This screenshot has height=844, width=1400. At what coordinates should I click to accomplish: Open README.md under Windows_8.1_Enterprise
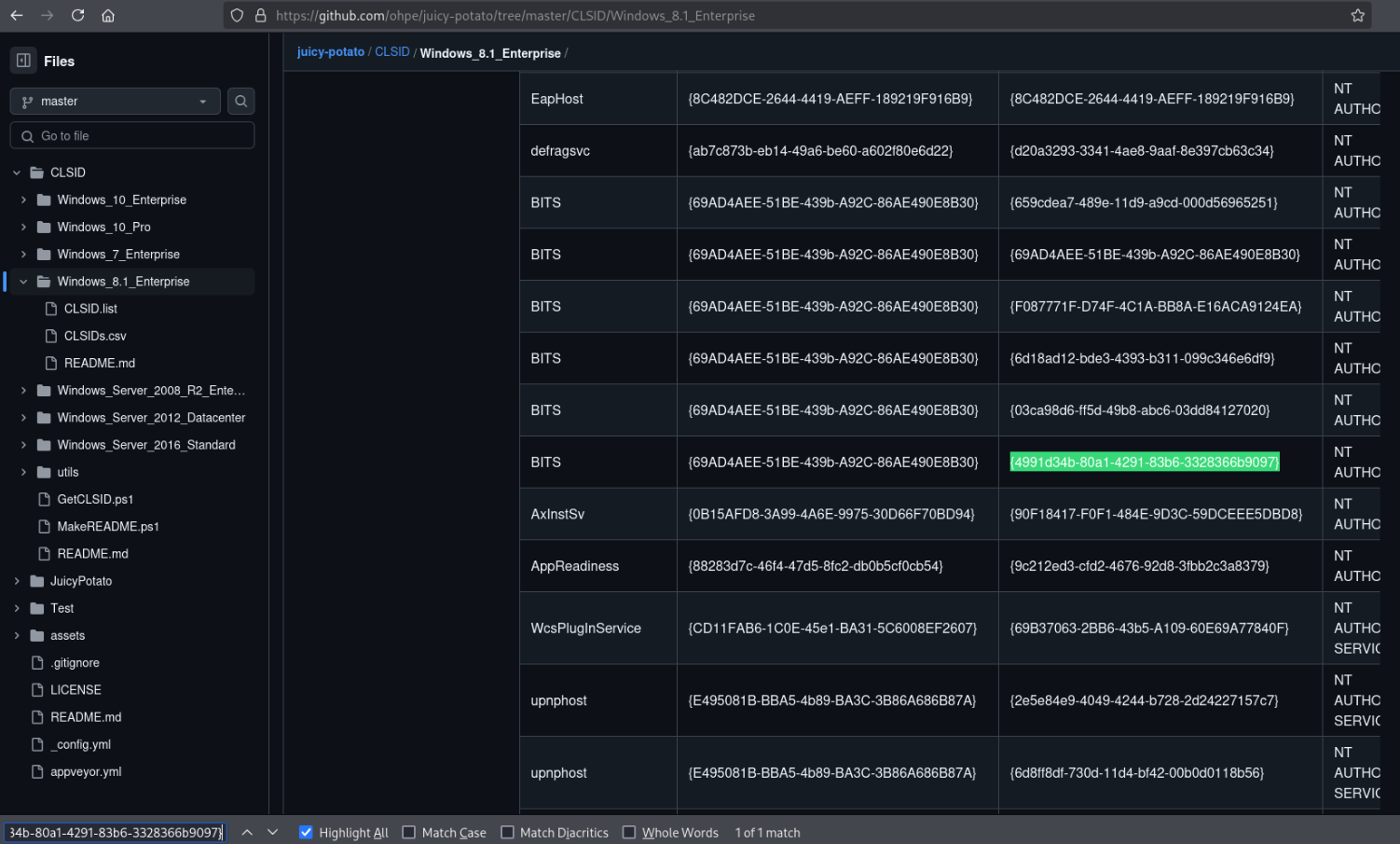(99, 363)
